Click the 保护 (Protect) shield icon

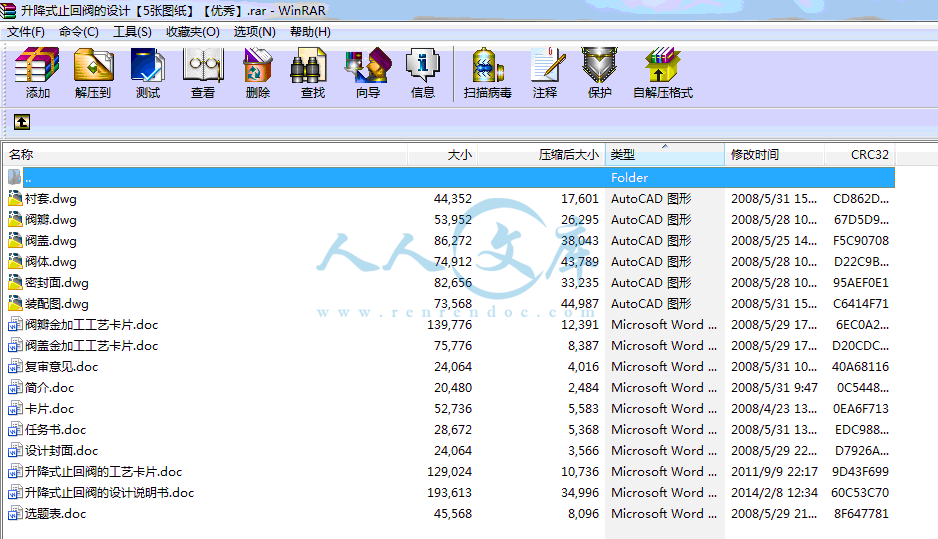[x=599, y=65]
